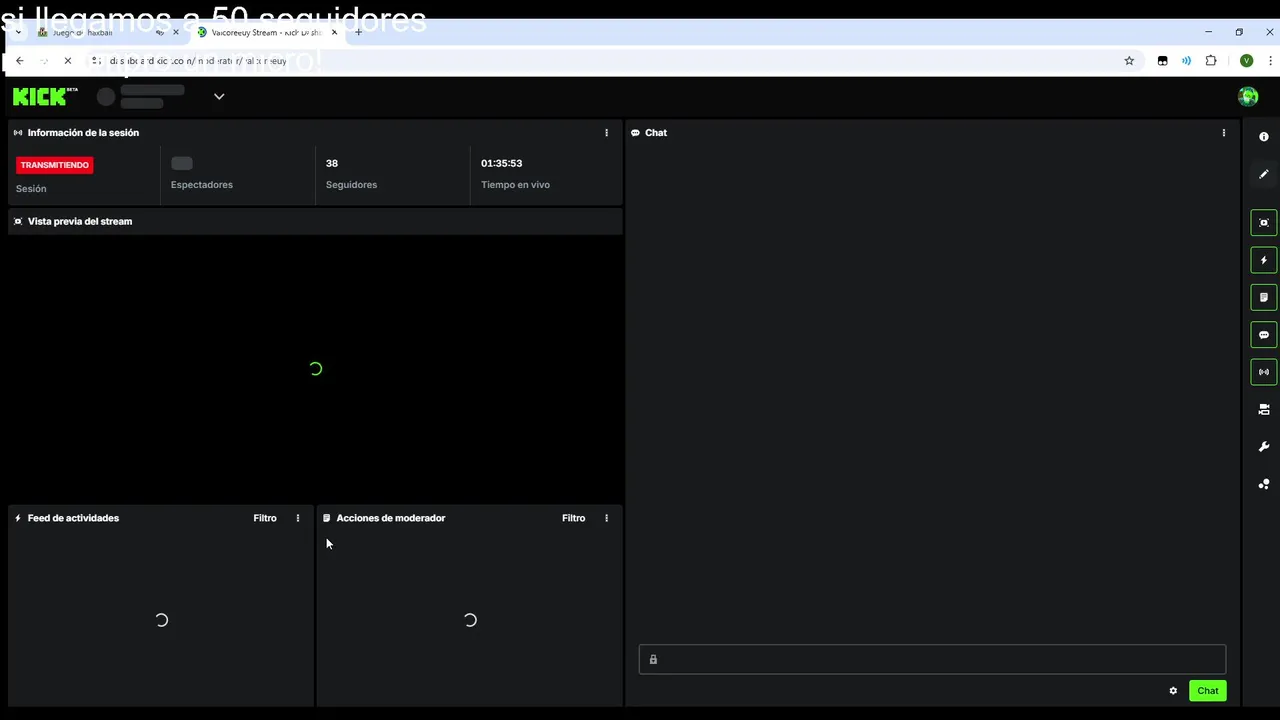
Task: Stop loading the page
Action: (67, 61)
